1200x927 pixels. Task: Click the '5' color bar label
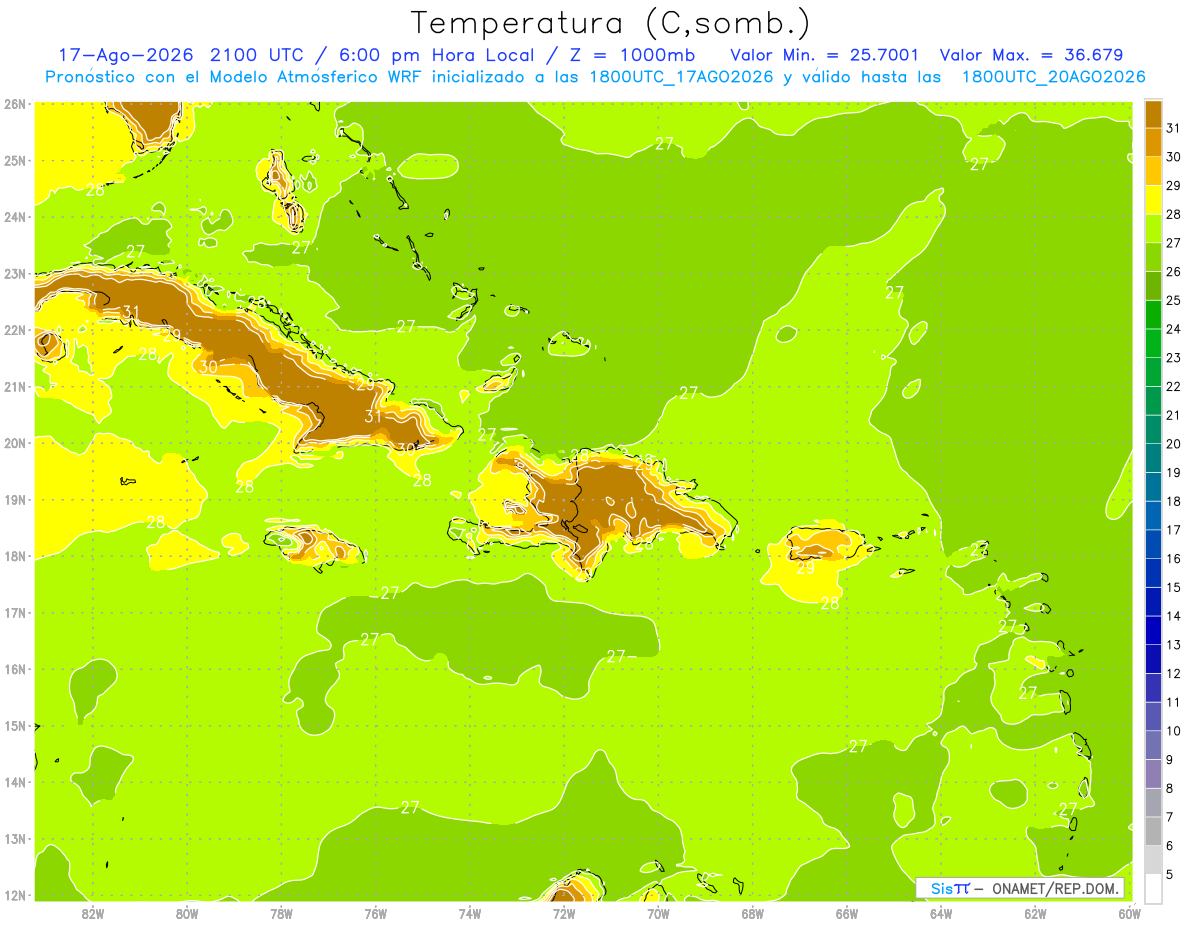click(x=1171, y=875)
